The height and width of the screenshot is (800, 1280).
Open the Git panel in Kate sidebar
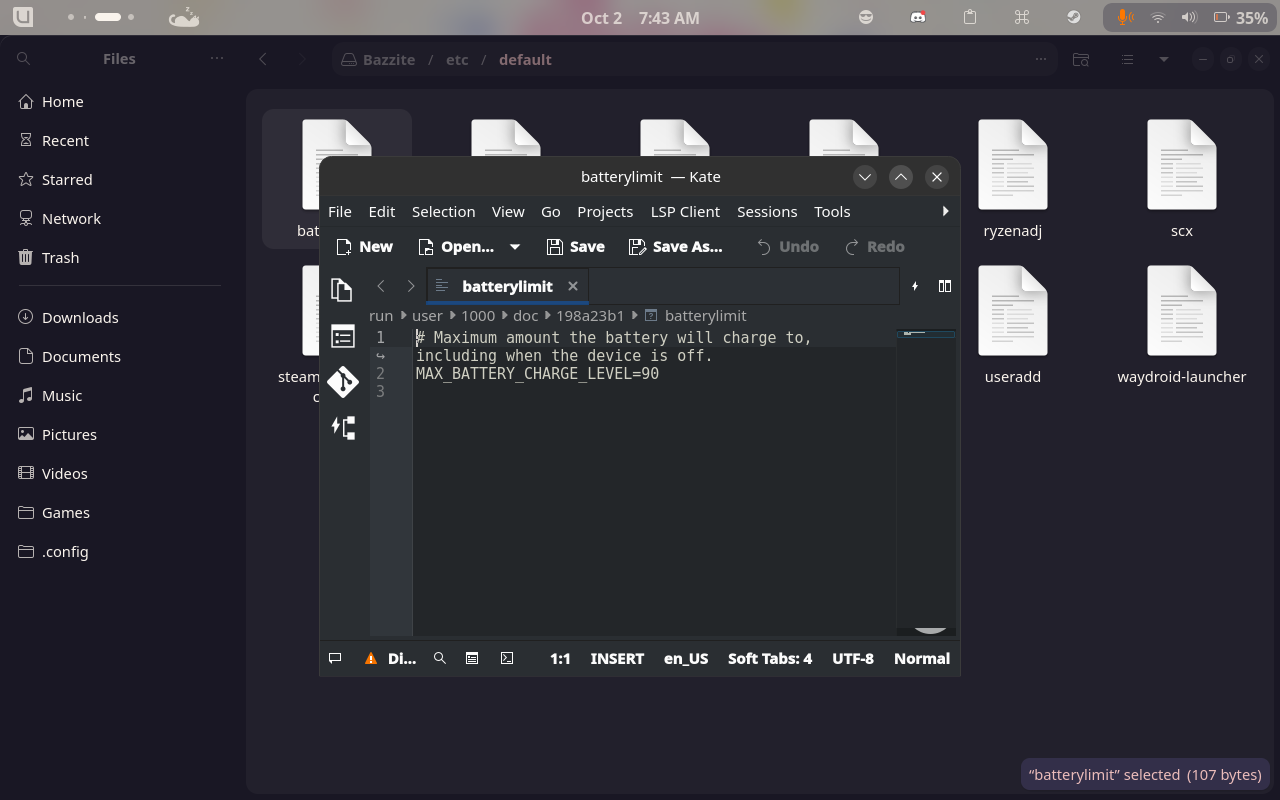[x=343, y=382]
